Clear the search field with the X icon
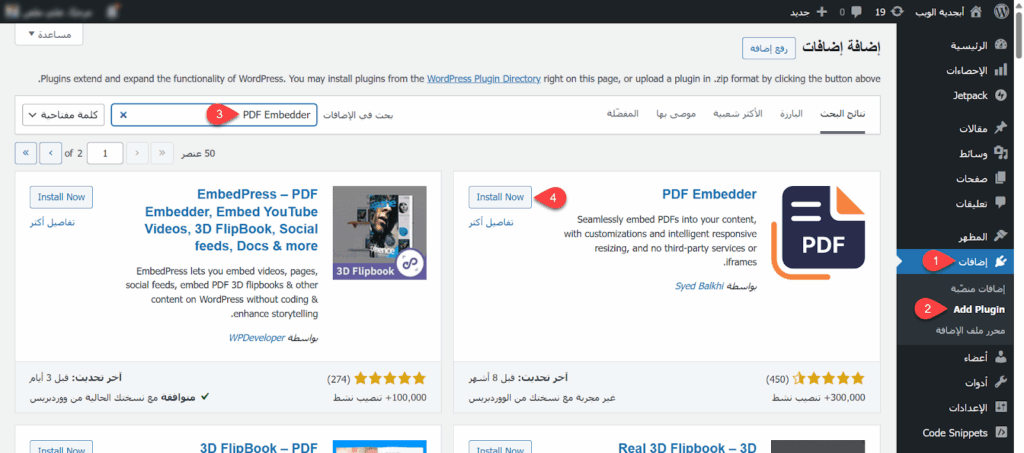The image size is (1024, 453). pos(123,115)
